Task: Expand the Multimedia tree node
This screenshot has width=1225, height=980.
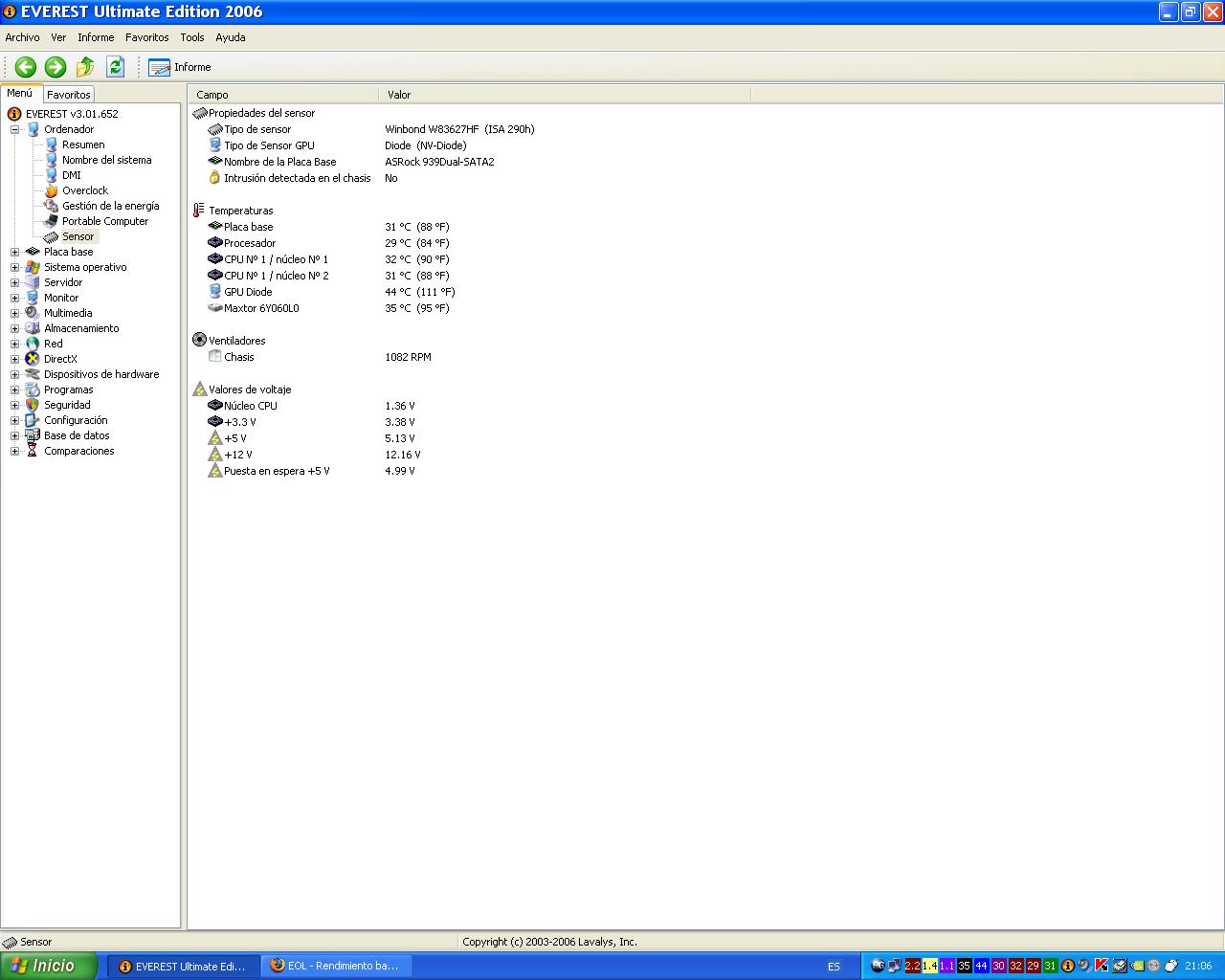Action: point(14,313)
